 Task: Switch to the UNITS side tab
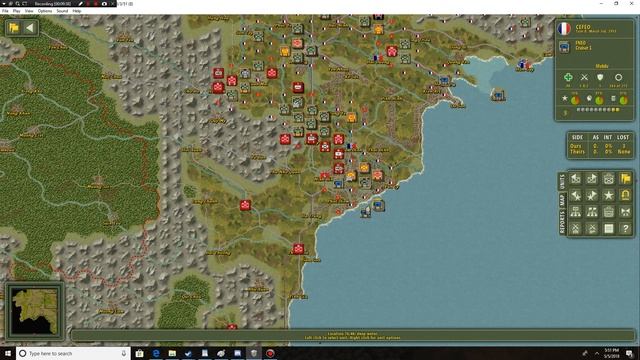(x=562, y=181)
